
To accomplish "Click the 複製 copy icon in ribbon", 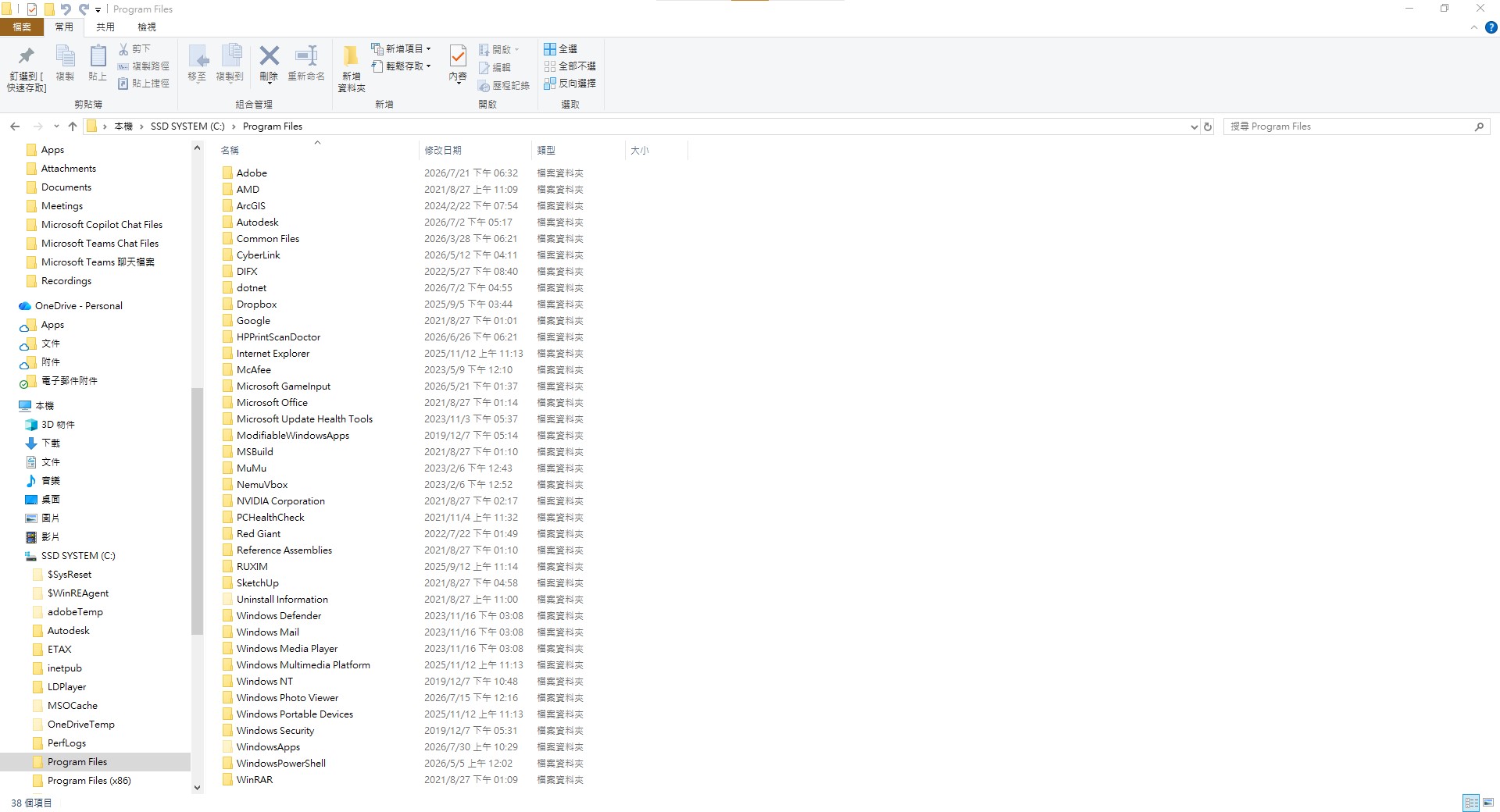I will pos(65,56).
